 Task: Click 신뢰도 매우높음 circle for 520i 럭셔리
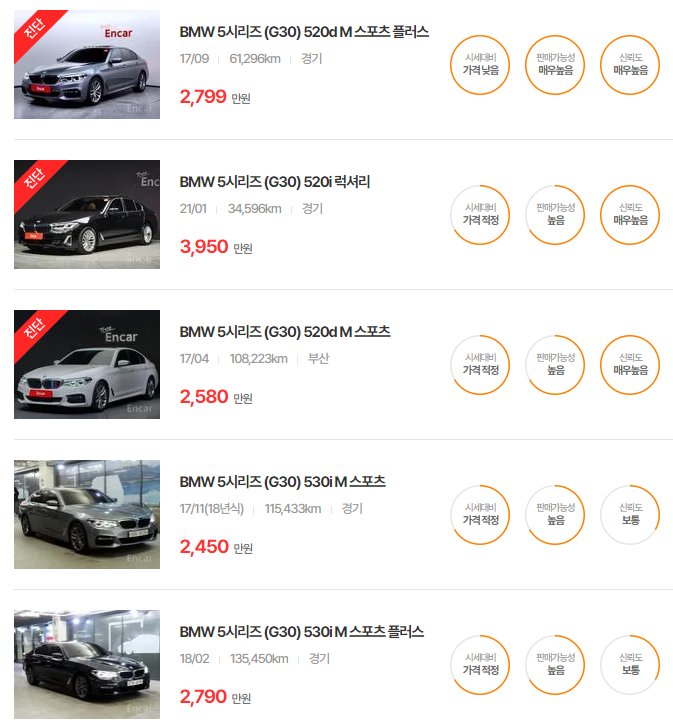coord(630,215)
